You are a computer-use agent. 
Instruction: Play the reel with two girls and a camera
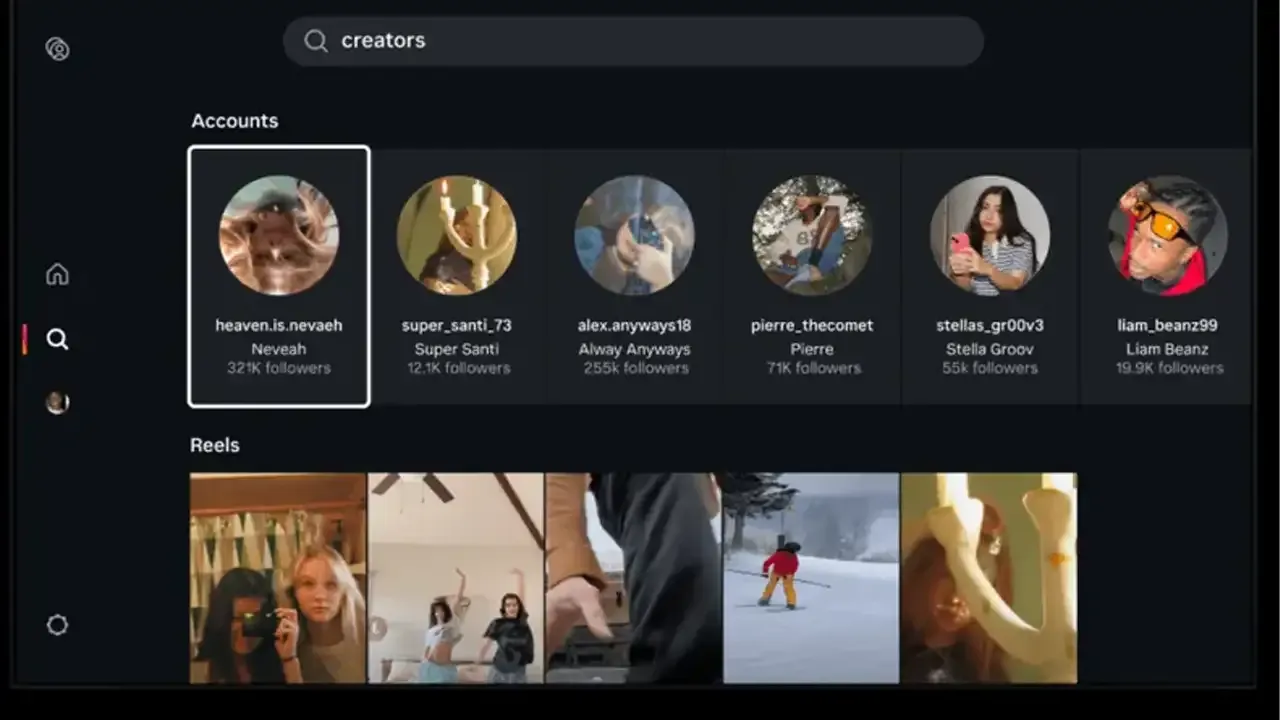[x=278, y=578]
